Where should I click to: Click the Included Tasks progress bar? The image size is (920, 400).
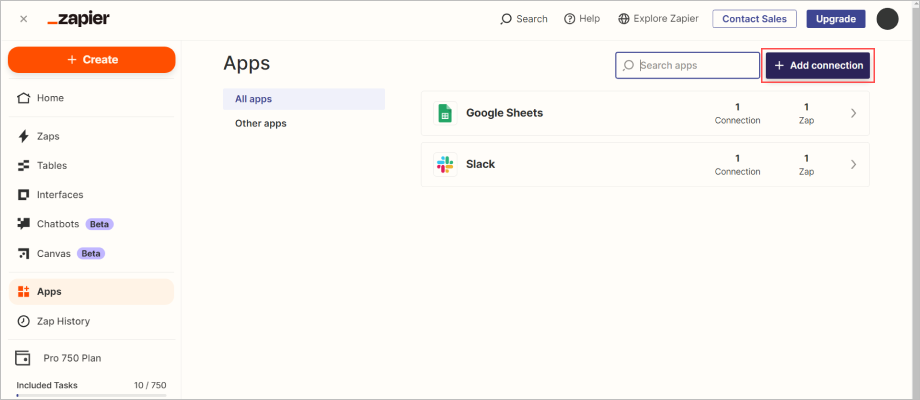92,395
